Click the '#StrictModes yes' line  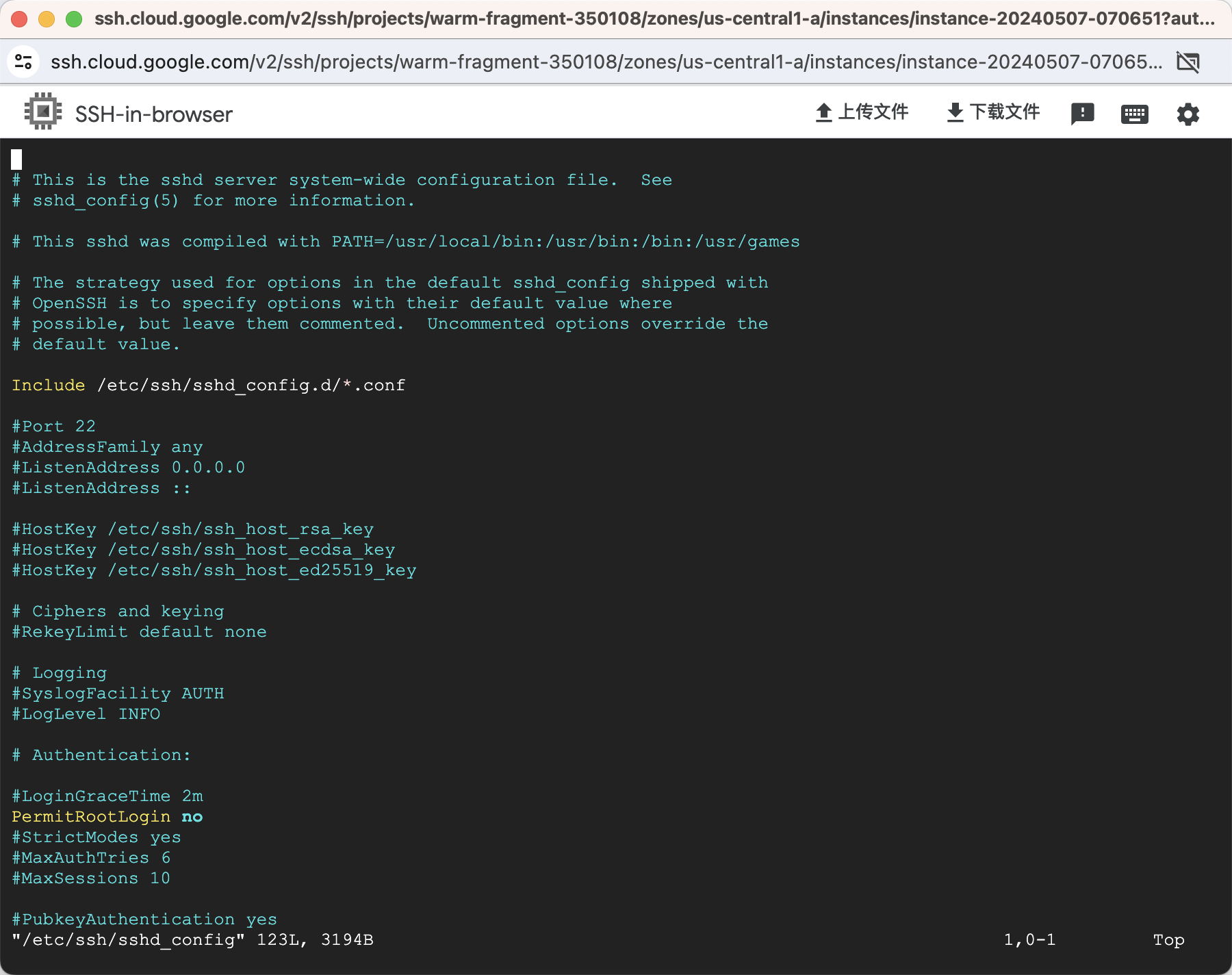pos(97,837)
